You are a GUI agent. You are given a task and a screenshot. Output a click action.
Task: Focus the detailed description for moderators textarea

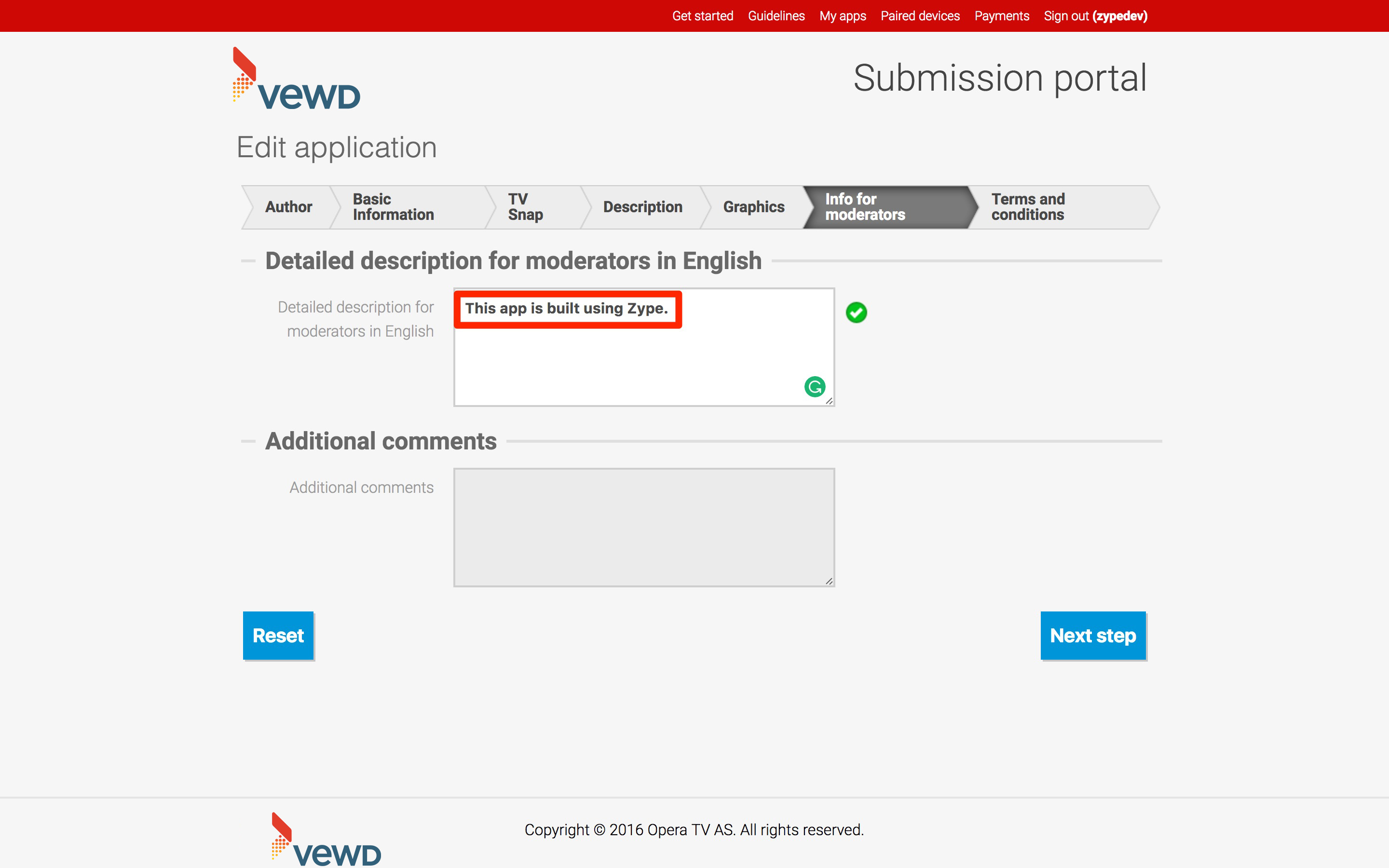click(x=644, y=347)
